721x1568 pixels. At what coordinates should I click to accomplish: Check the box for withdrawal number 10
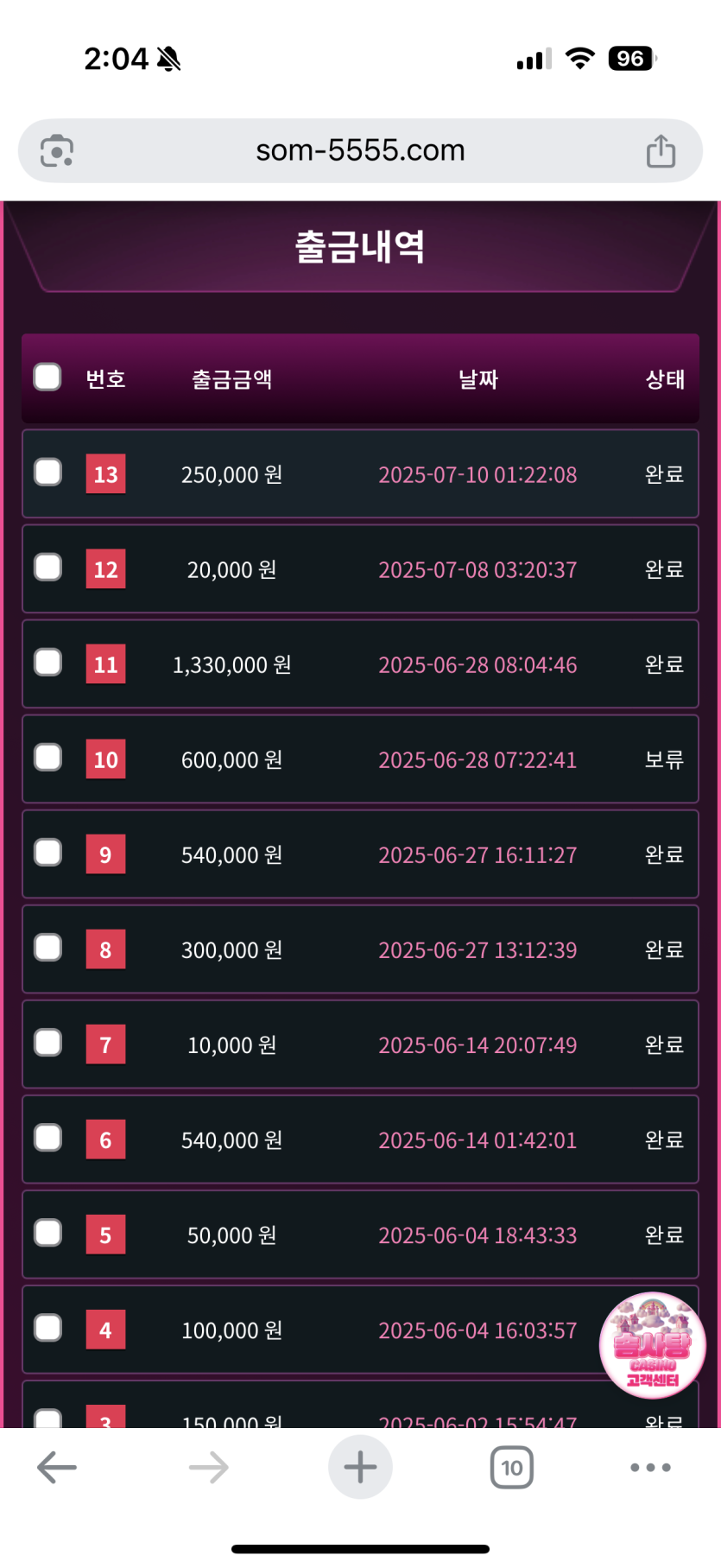click(47, 758)
